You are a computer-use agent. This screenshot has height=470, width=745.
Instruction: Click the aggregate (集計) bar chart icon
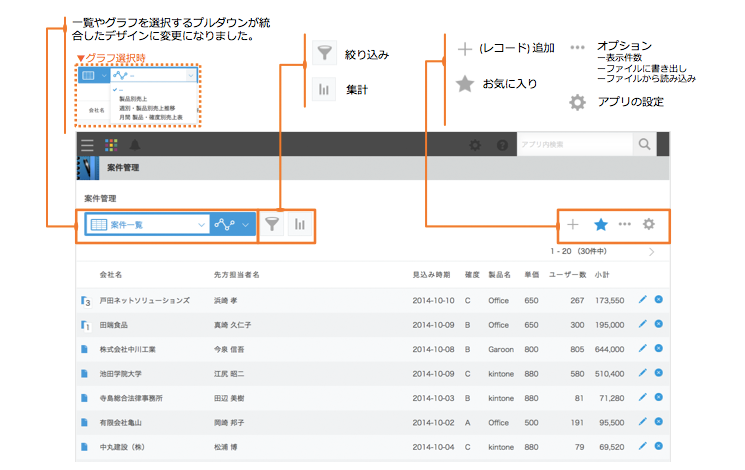(298, 225)
